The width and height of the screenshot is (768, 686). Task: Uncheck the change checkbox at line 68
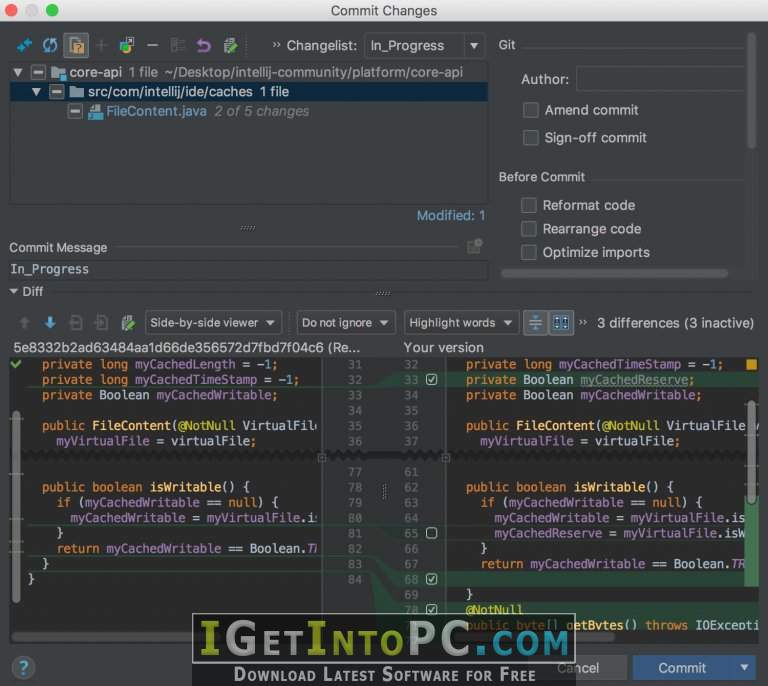(432, 579)
